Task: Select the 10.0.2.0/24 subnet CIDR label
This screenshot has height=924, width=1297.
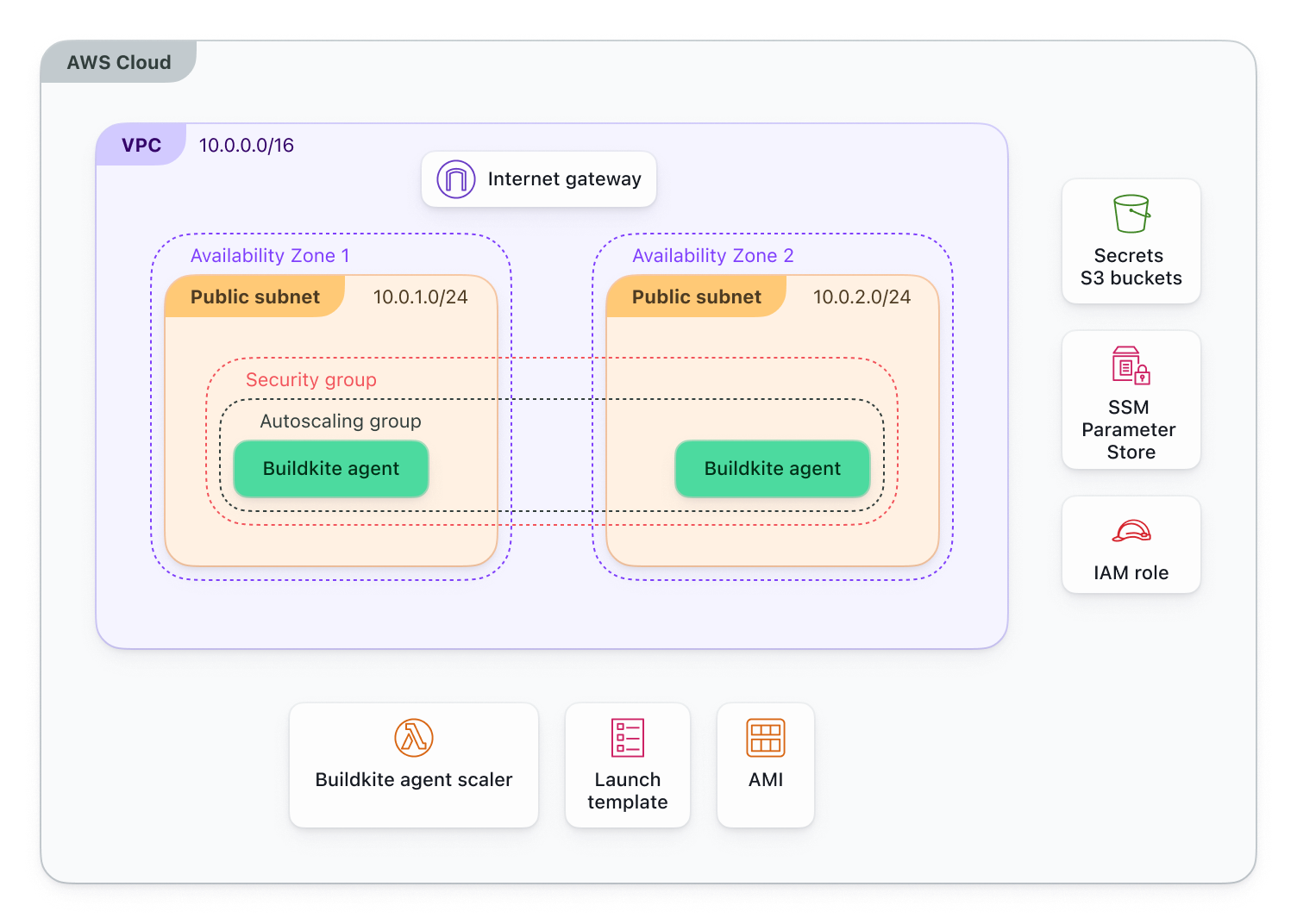Action: [x=862, y=297]
